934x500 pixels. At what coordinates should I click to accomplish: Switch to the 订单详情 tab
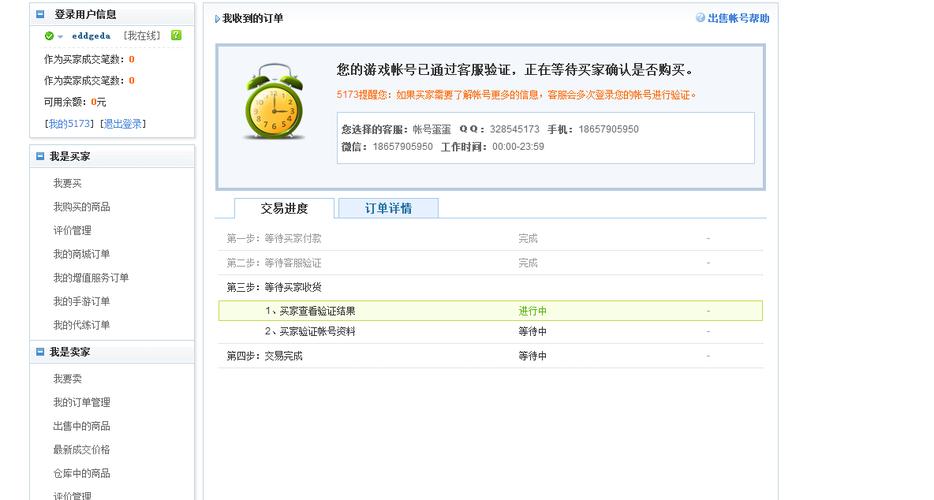[x=388, y=208]
